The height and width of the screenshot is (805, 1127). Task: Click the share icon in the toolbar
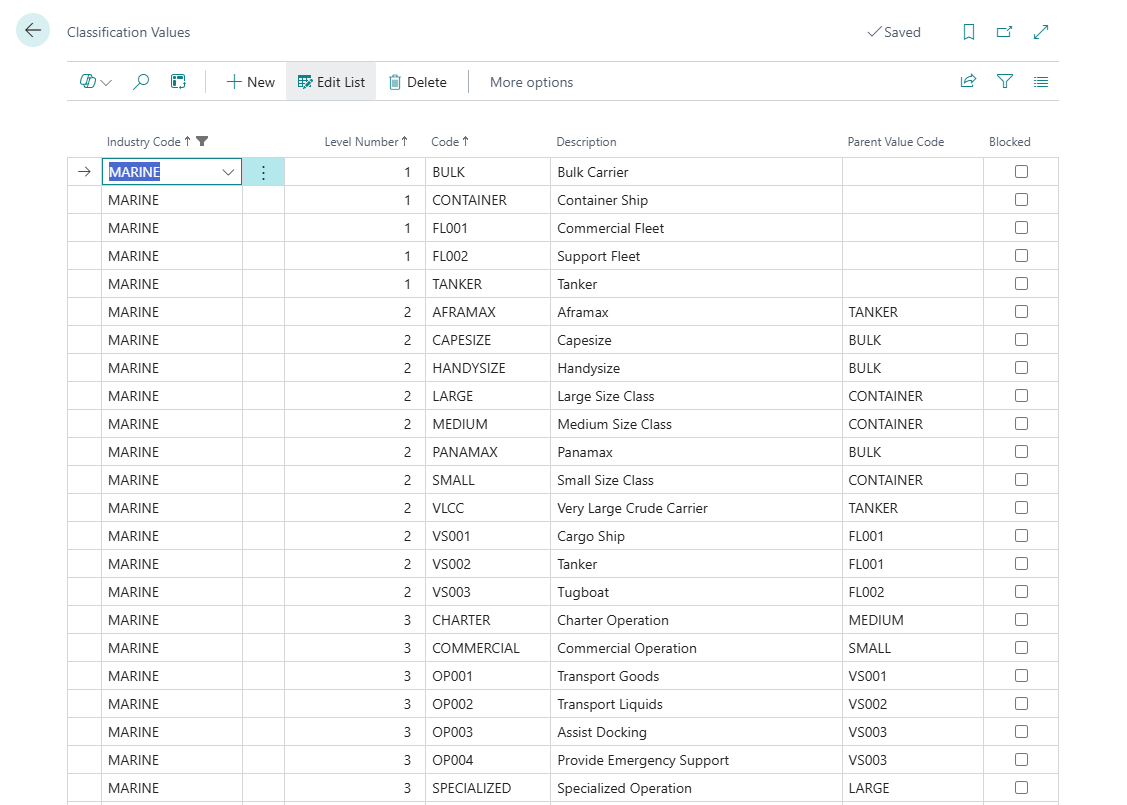968,82
